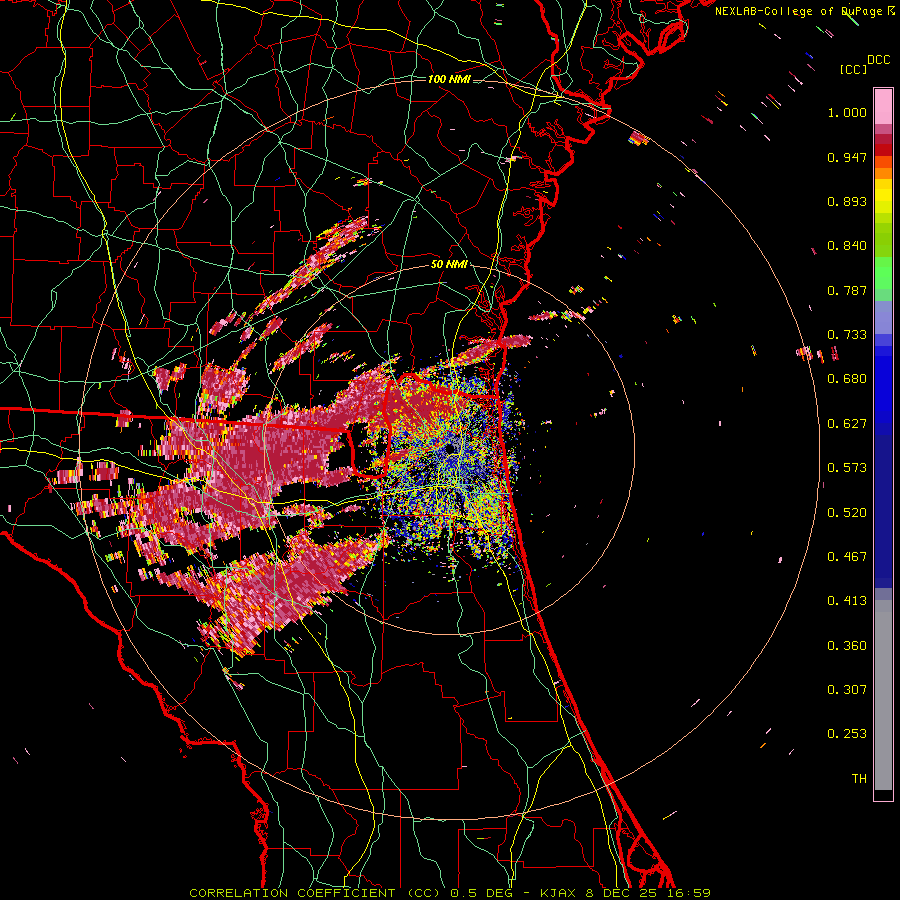Click the 0.947 scale value
This screenshot has height=900, width=900.
click(x=847, y=157)
